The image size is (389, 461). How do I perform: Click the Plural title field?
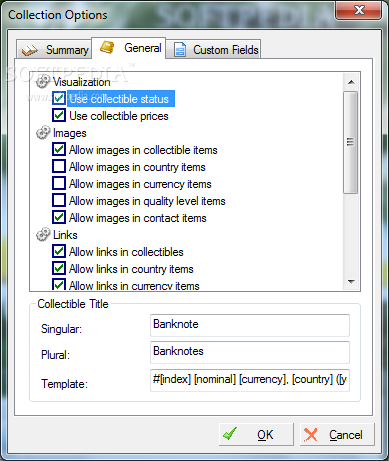point(250,352)
